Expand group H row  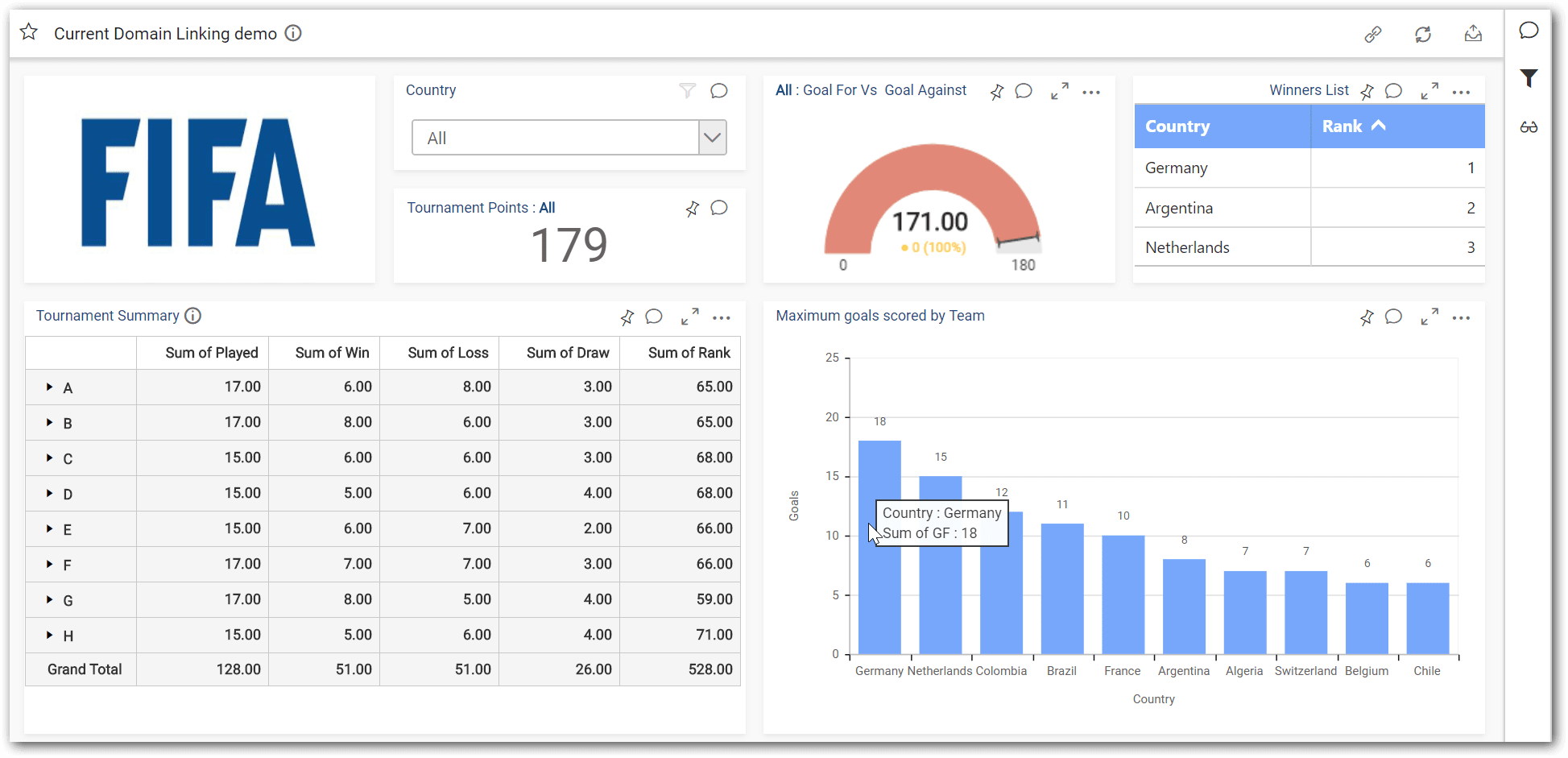click(49, 636)
